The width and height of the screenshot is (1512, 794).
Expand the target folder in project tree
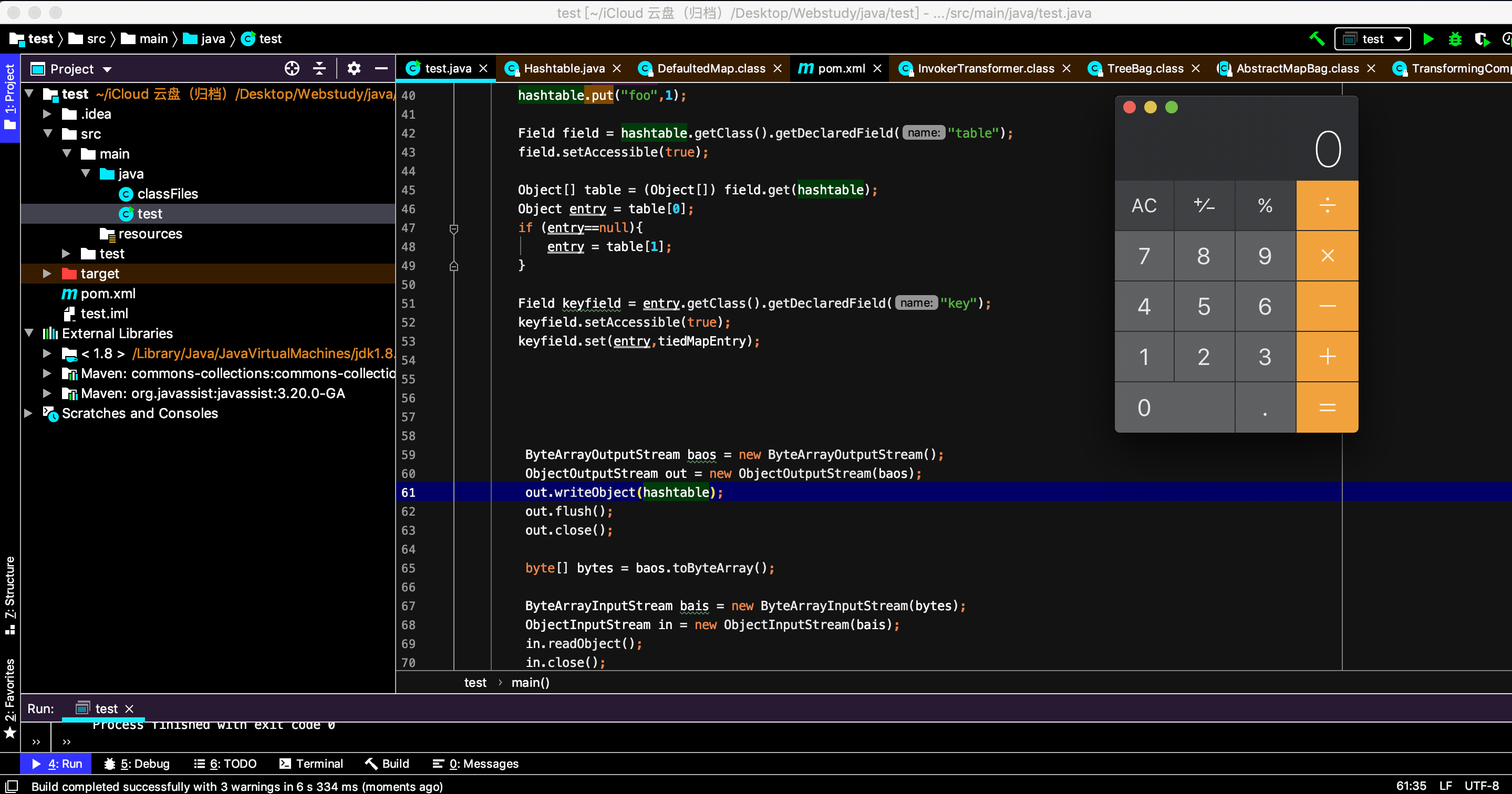click(47, 274)
